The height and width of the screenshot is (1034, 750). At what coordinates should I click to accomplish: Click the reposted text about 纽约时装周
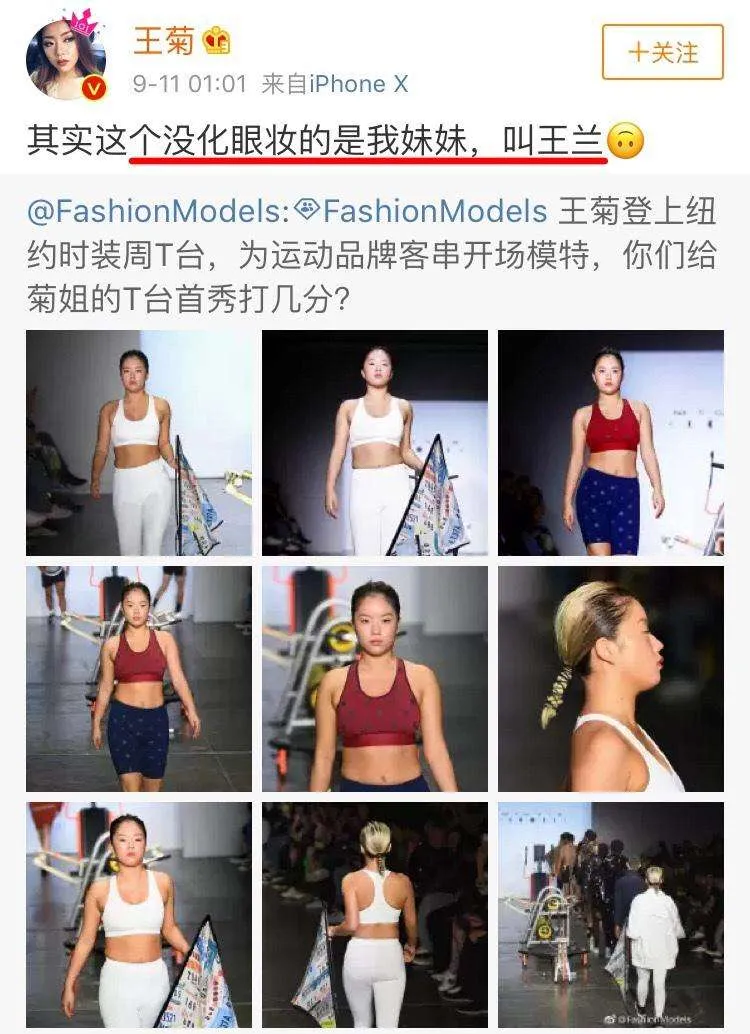(x=371, y=255)
